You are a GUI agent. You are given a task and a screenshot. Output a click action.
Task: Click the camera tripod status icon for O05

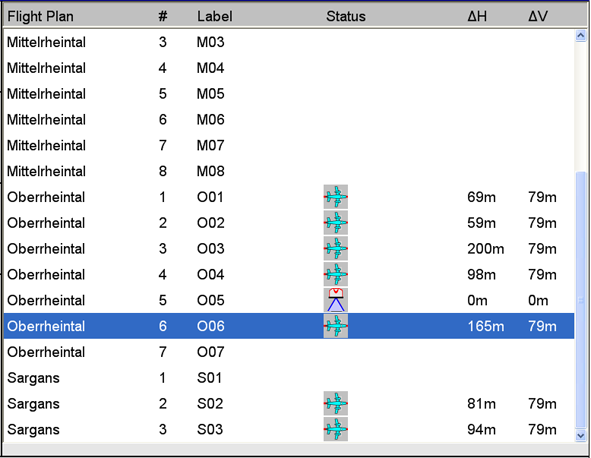pos(335,300)
